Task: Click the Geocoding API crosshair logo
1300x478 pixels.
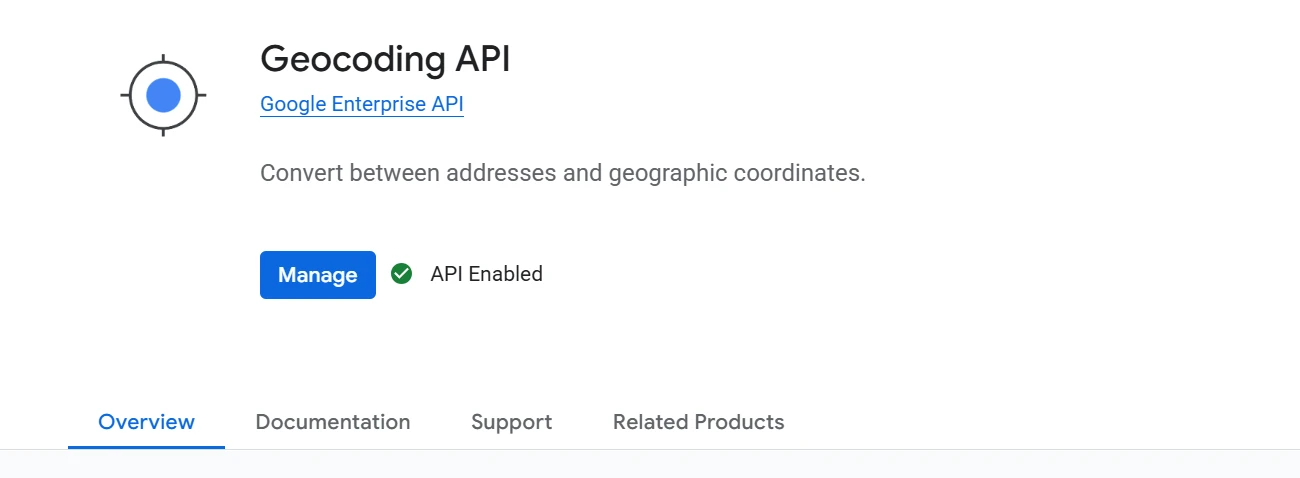Action: click(163, 96)
